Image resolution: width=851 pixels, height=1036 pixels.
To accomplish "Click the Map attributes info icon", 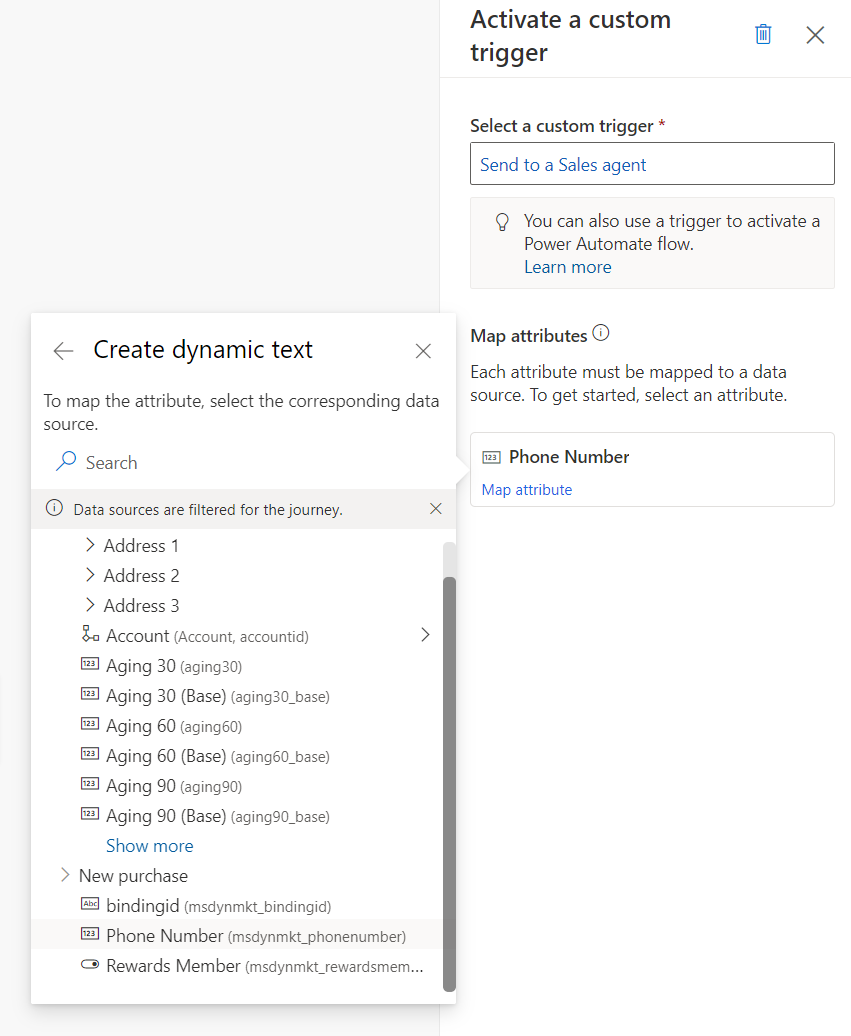I will [x=601, y=334].
